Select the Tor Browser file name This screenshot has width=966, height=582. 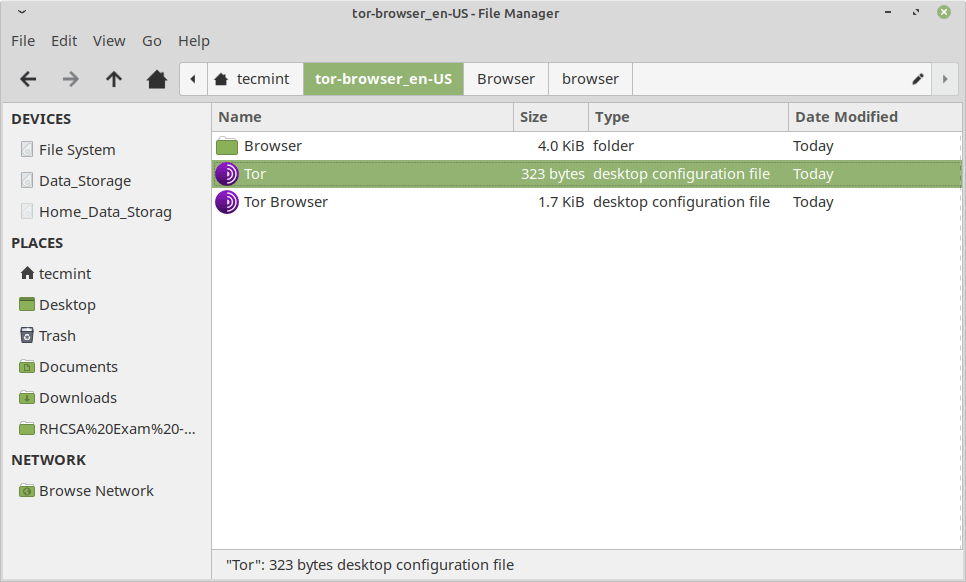(x=286, y=202)
